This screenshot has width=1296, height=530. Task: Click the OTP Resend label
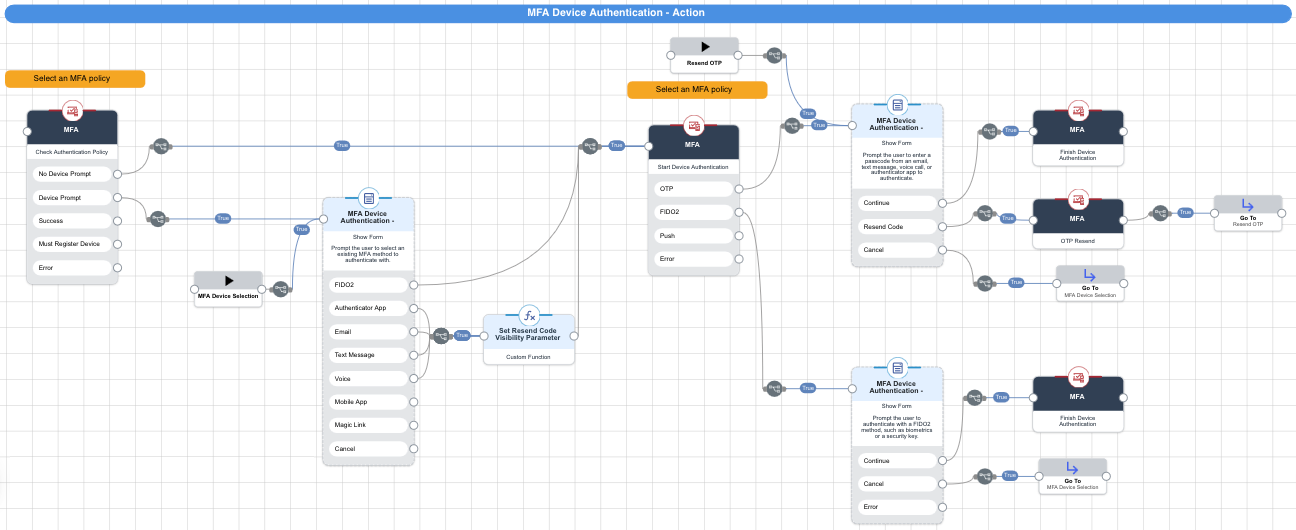pyautogui.click(x=1077, y=241)
